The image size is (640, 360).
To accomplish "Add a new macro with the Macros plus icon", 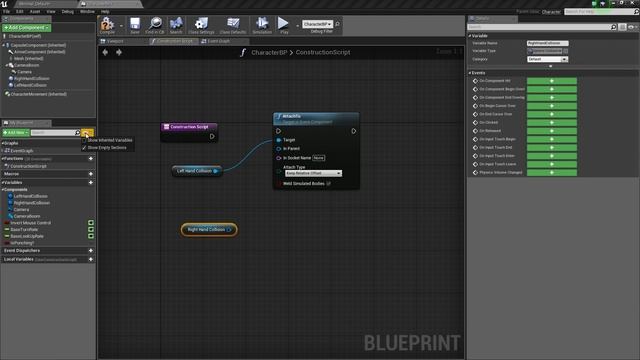I will point(91,174).
